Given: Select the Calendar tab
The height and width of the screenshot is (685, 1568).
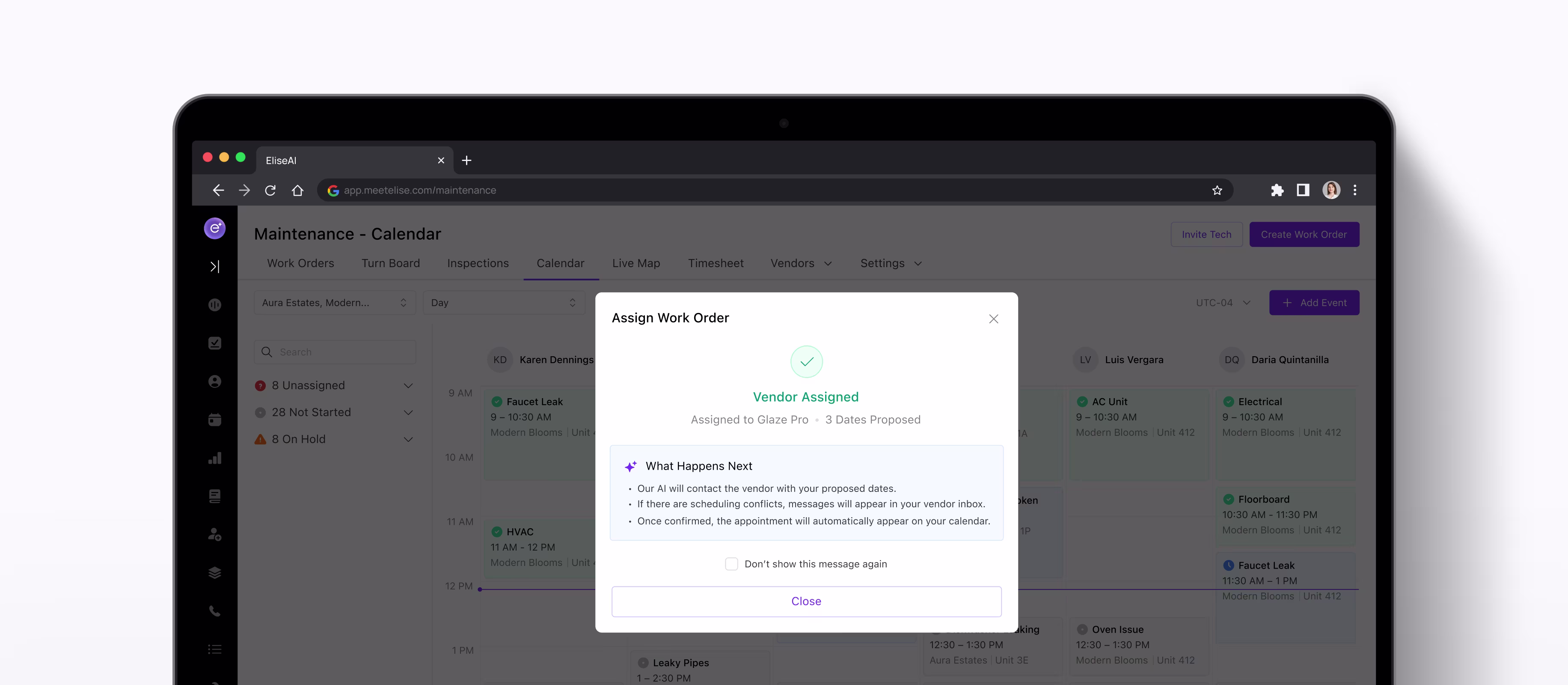Looking at the screenshot, I should click(560, 264).
